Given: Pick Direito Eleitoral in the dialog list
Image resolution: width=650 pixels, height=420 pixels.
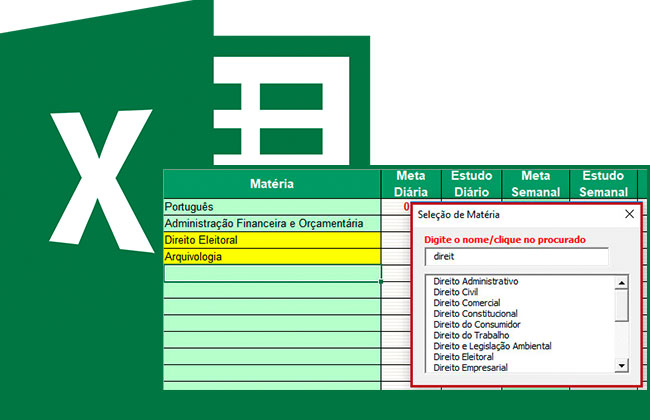Looking at the screenshot, I should [x=463, y=357].
